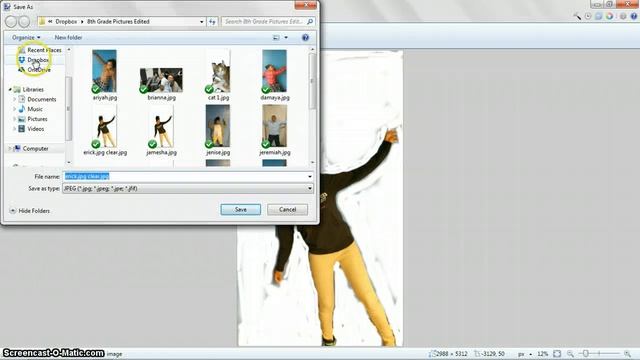Select OneDrive in the navigation pane
This screenshot has height=360, width=640.
34,70
